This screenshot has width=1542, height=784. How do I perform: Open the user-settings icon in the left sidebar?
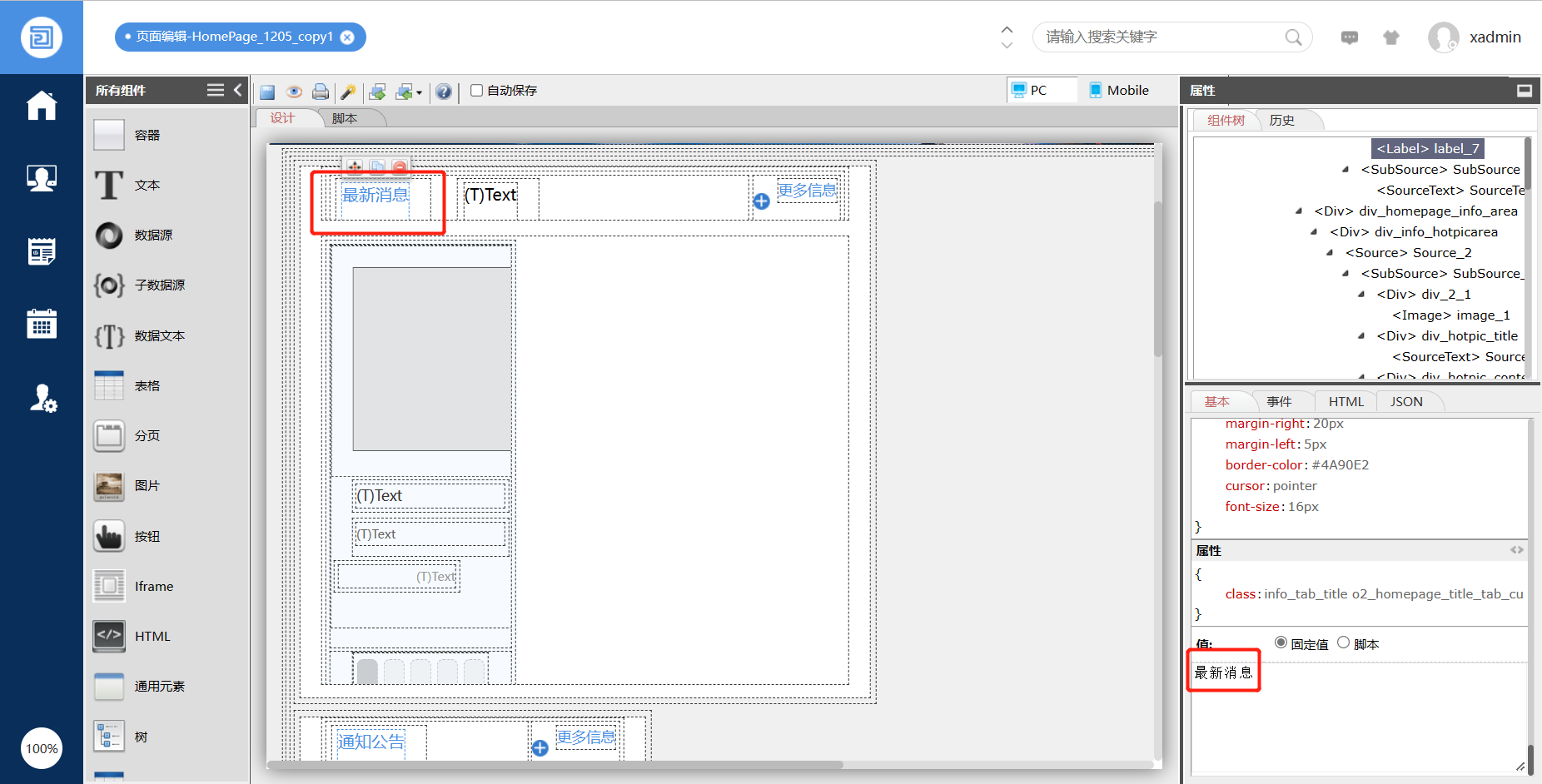point(43,399)
